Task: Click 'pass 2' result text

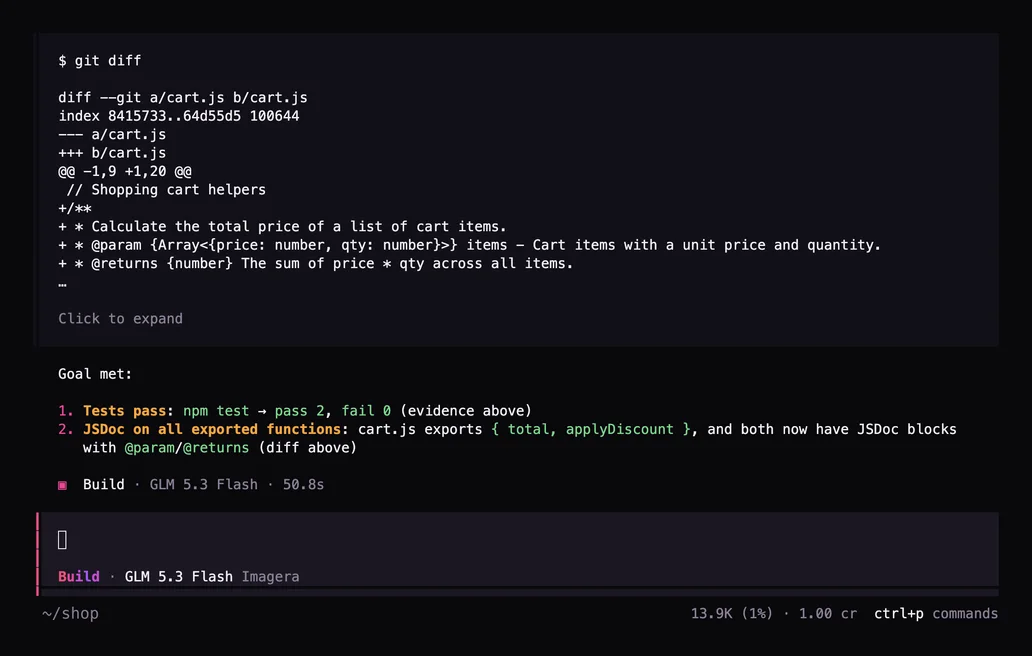Action: [299, 411]
